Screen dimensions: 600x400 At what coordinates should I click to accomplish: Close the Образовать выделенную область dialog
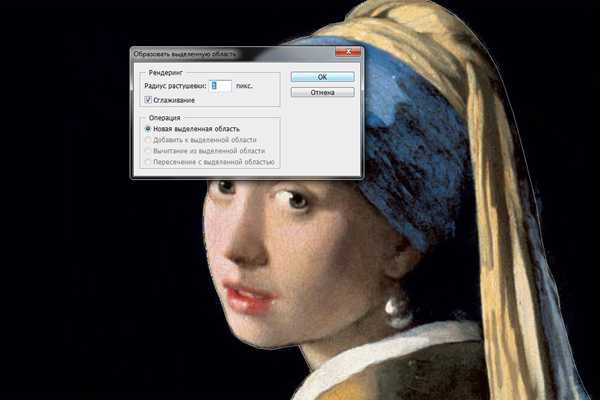pyautogui.click(x=348, y=52)
